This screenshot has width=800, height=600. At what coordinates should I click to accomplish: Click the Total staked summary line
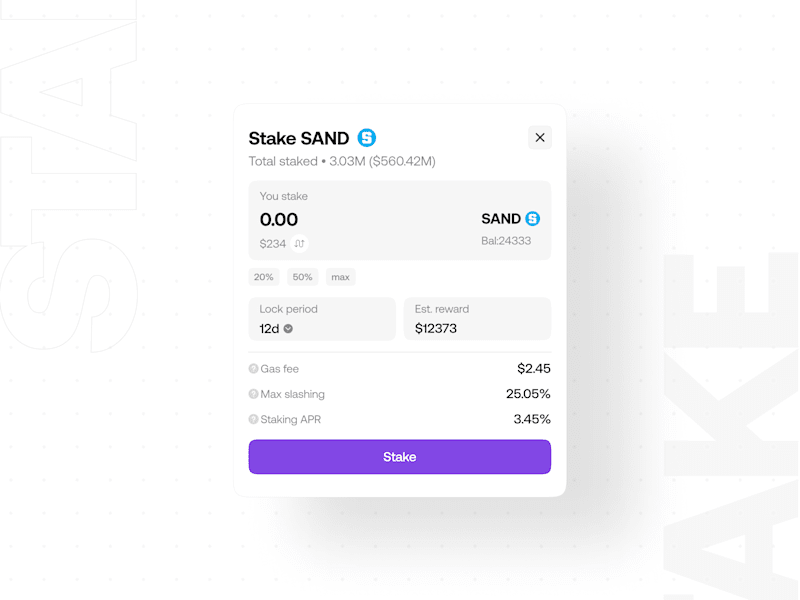click(342, 161)
